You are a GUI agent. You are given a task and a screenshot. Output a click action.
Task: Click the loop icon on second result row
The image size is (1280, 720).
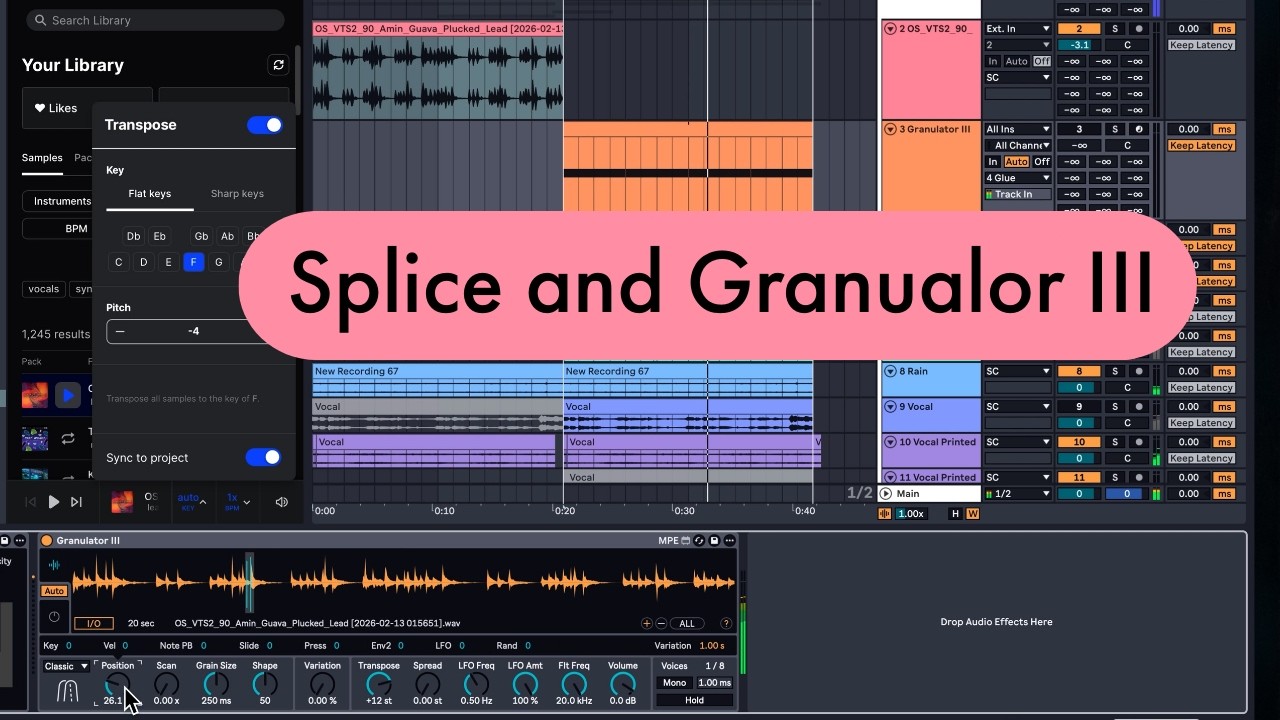coord(67,438)
